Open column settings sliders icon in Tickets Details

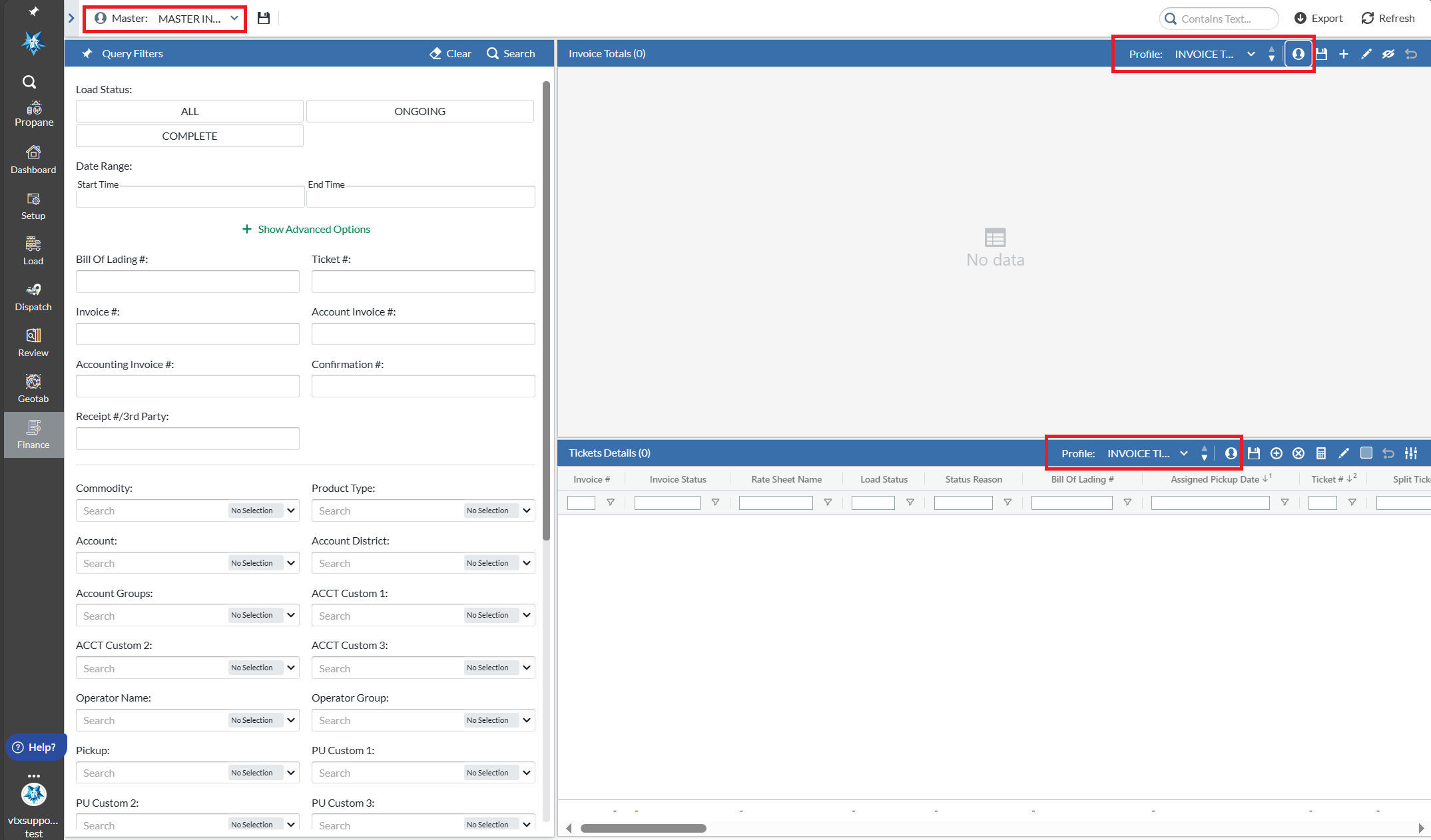(1411, 453)
